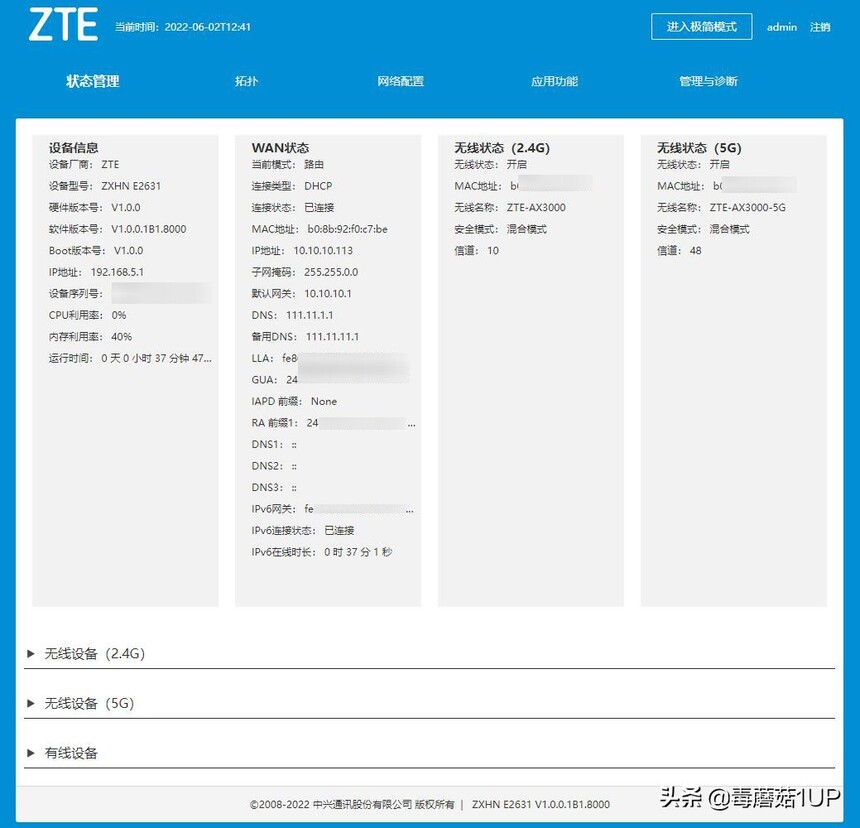This screenshot has width=860, height=828.
Task: Click hardware version V1.0.0 value
Action: coord(126,207)
